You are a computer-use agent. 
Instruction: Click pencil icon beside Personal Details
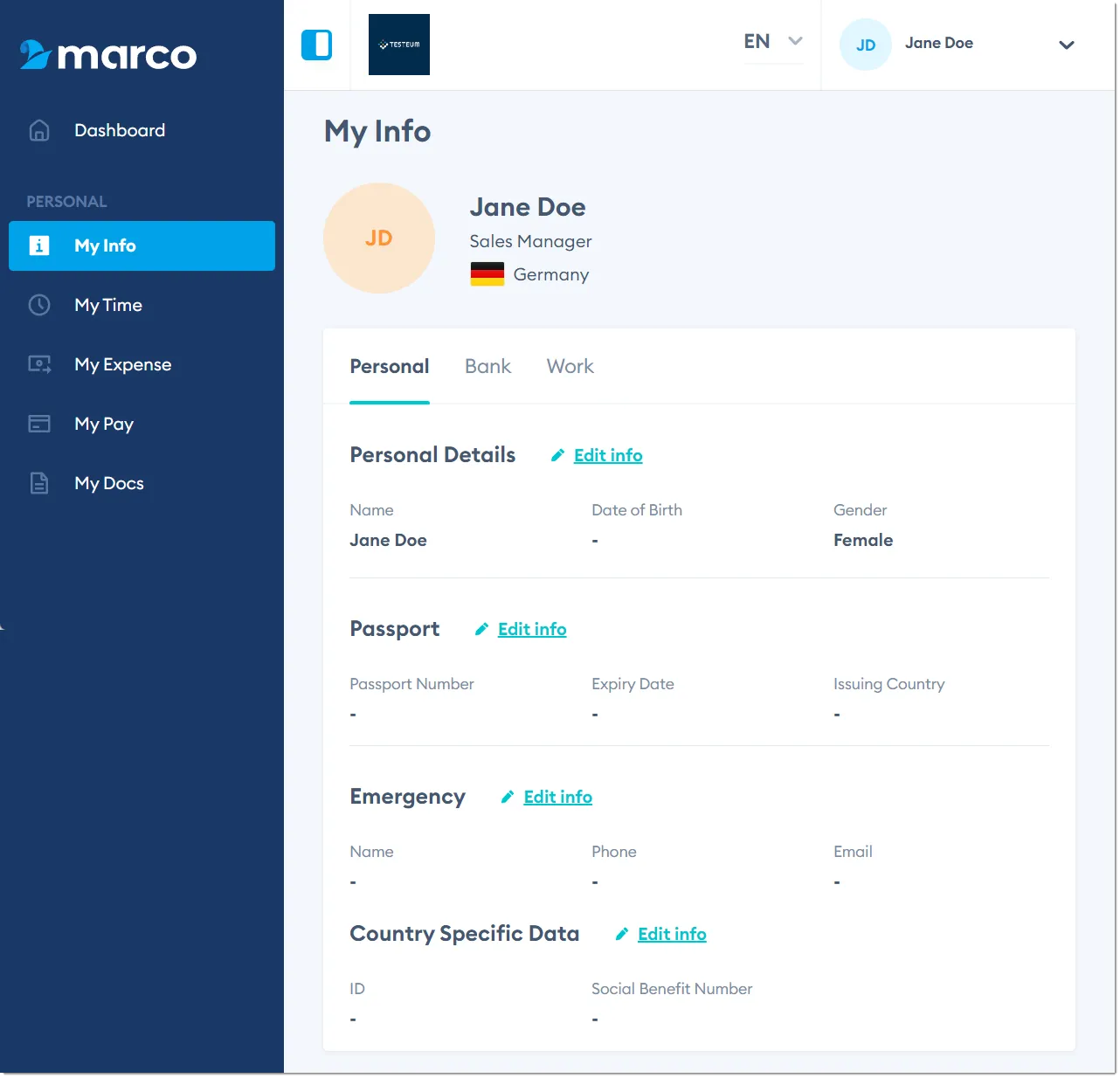pos(557,455)
